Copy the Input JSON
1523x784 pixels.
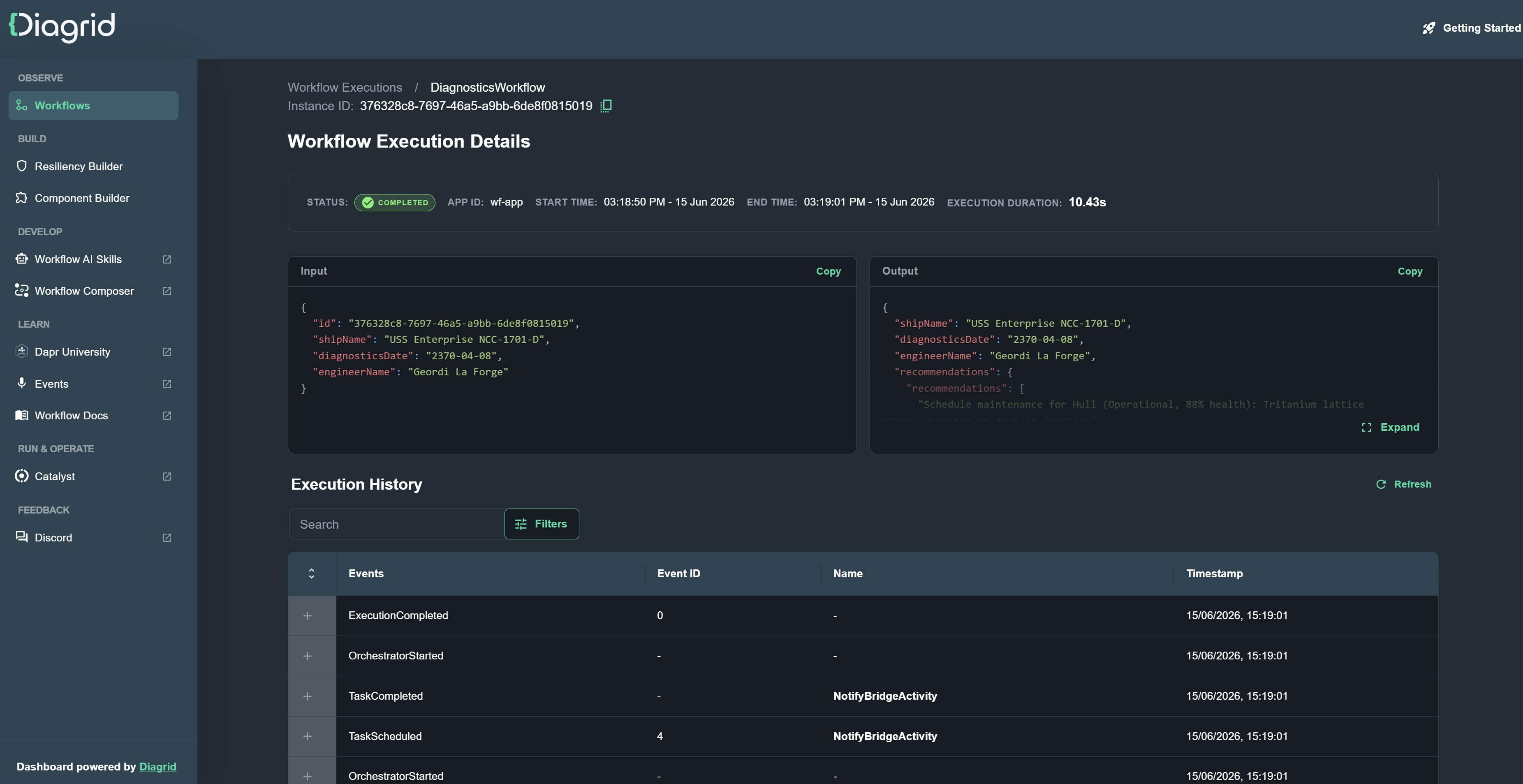pos(828,271)
